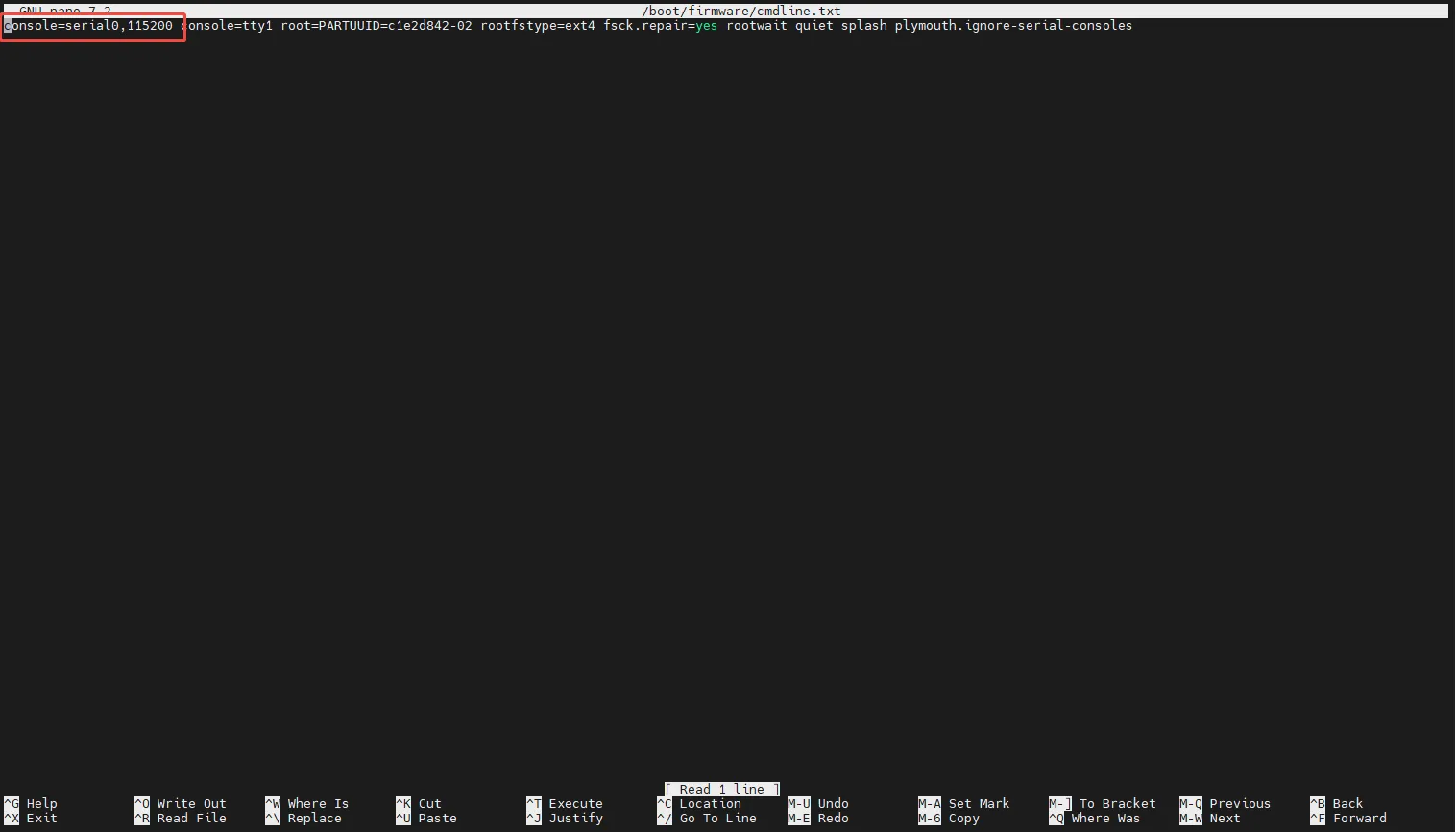Click the /boot/firmware/cmdline.txt file title
Image resolution: width=1456 pixels, height=832 pixels.
(741, 12)
